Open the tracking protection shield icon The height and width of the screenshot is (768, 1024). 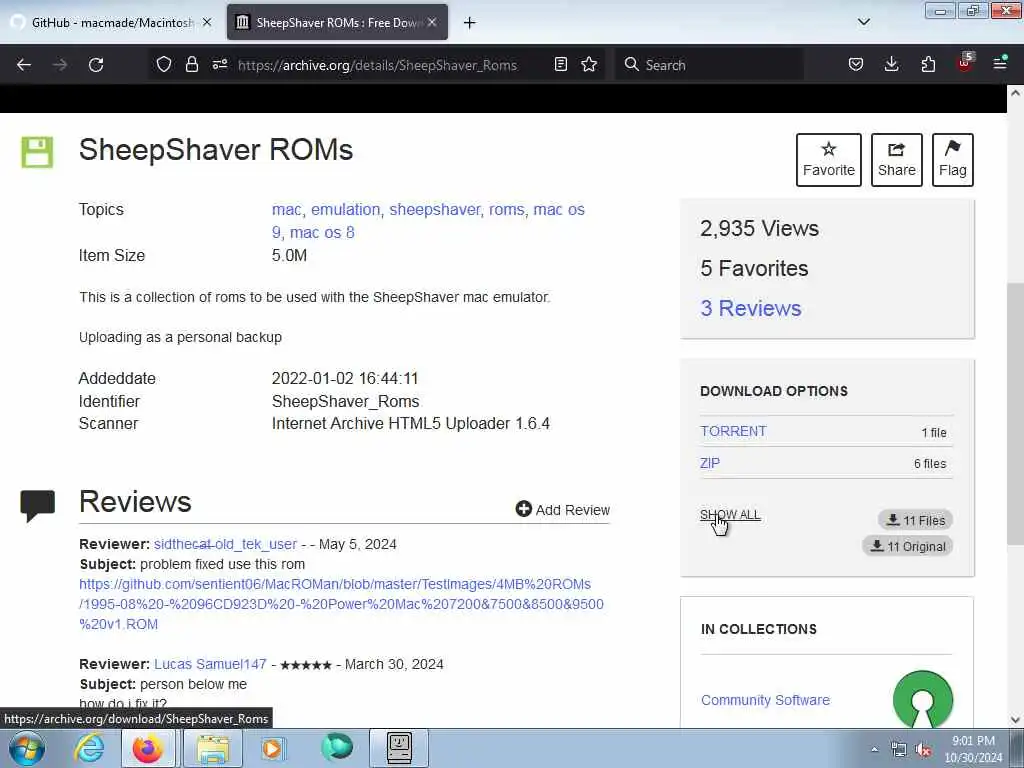[164, 64]
